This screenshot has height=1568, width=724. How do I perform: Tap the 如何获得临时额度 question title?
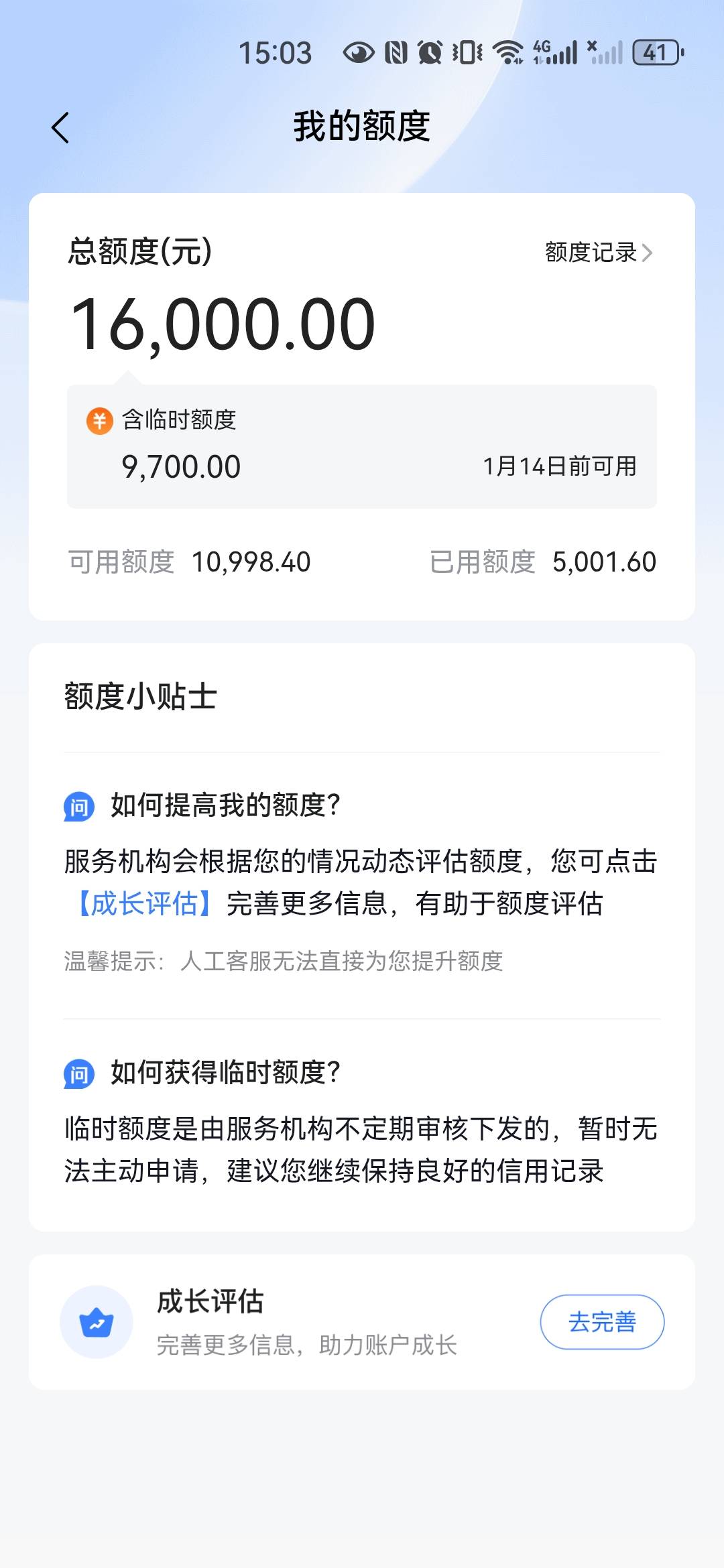click(225, 1073)
